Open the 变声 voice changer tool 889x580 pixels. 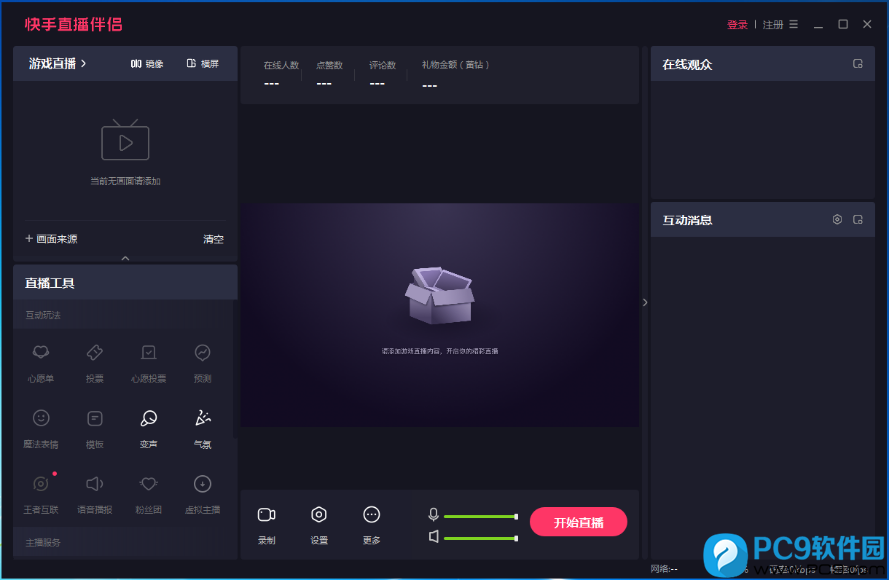pos(149,427)
